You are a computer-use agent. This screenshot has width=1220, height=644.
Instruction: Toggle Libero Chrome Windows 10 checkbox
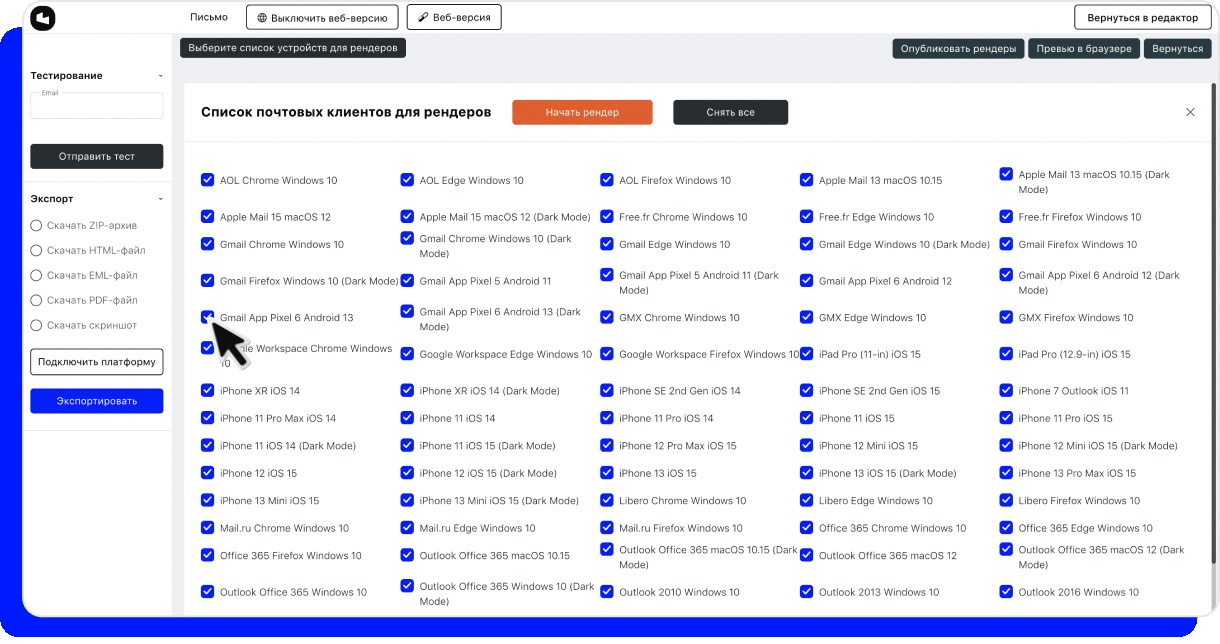coord(607,501)
